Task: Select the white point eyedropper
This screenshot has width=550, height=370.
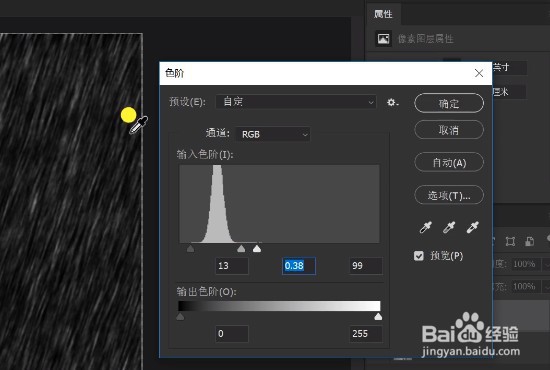Action: pos(472,227)
